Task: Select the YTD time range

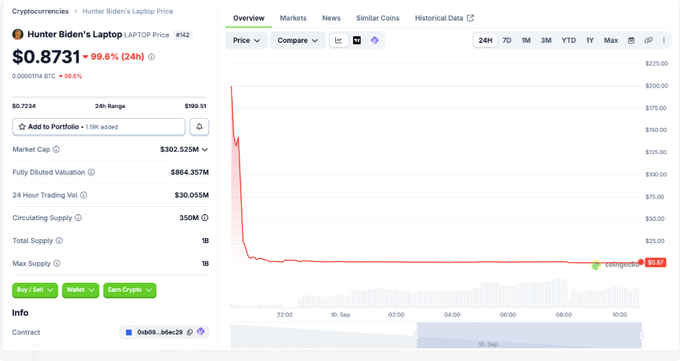Action: click(x=569, y=40)
